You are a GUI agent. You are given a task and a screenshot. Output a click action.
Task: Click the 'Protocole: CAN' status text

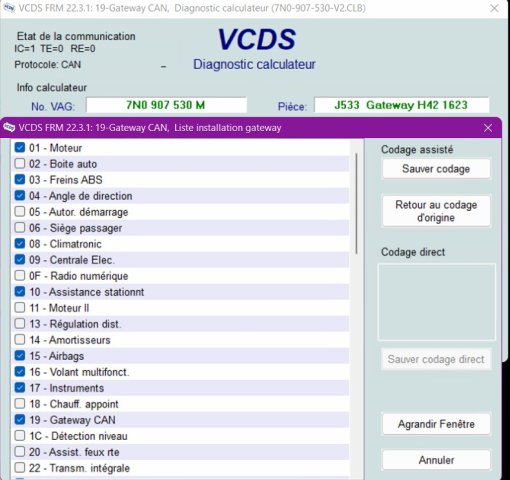point(48,64)
